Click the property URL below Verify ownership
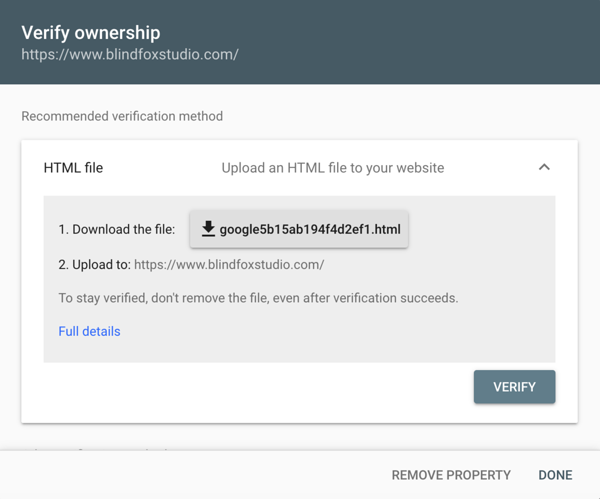This screenshot has height=499, width=600. (x=130, y=54)
